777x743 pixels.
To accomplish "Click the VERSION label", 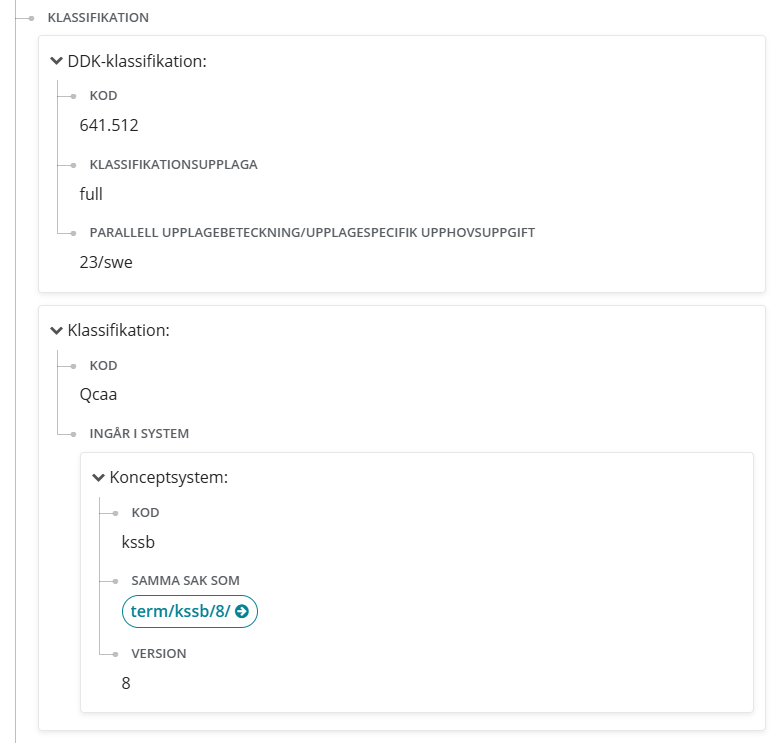I will point(159,654).
